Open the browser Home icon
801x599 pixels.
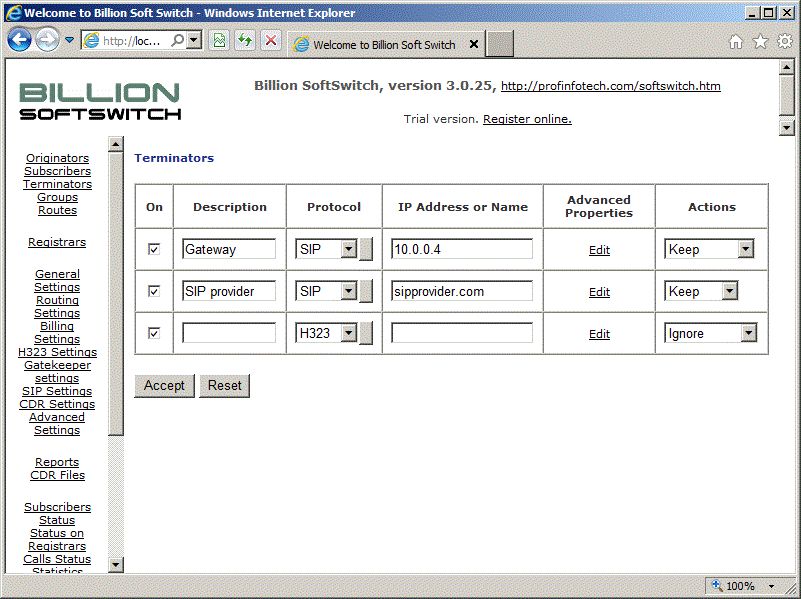[736, 41]
